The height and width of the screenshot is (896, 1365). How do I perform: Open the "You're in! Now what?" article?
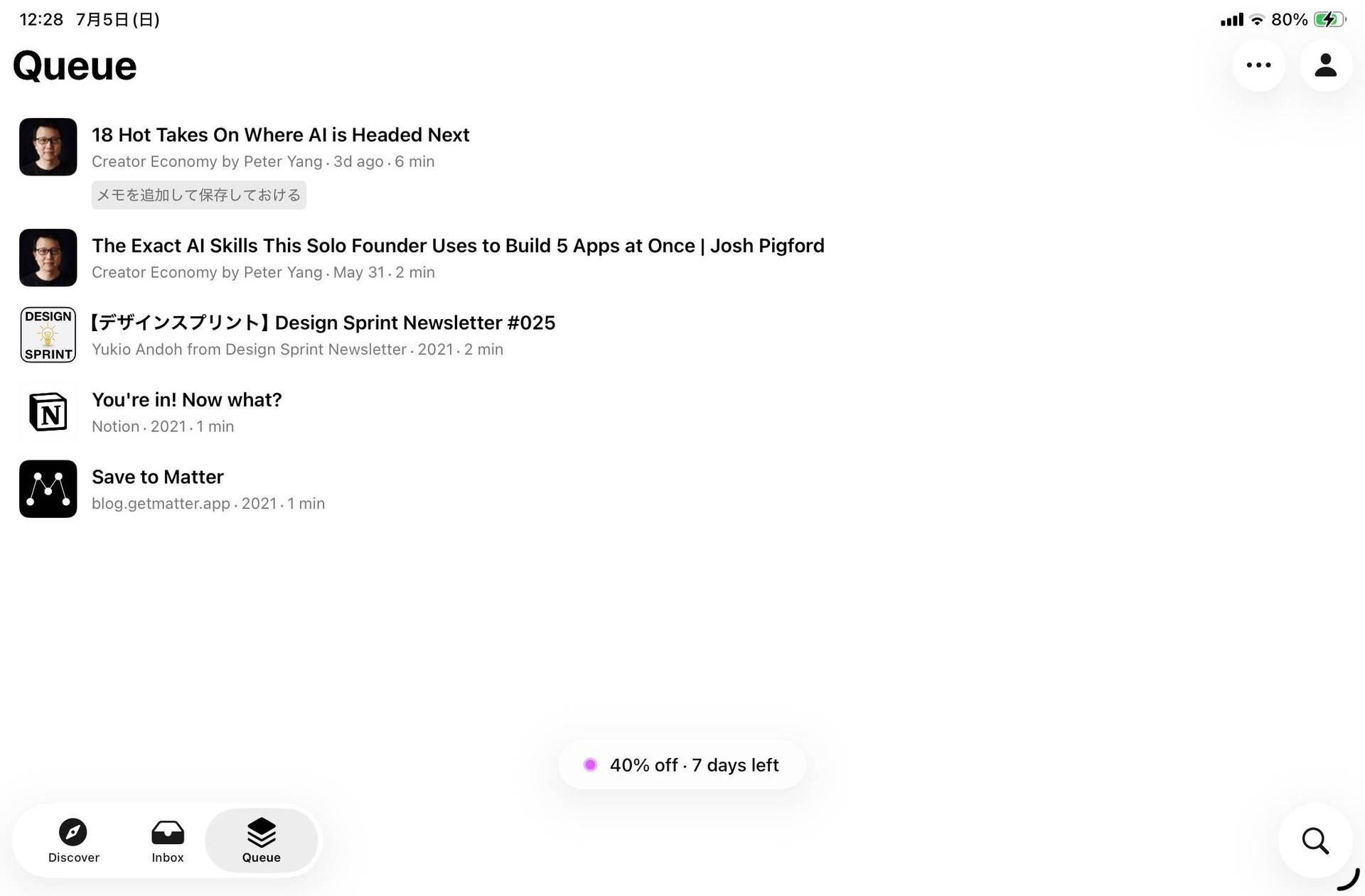(x=187, y=400)
